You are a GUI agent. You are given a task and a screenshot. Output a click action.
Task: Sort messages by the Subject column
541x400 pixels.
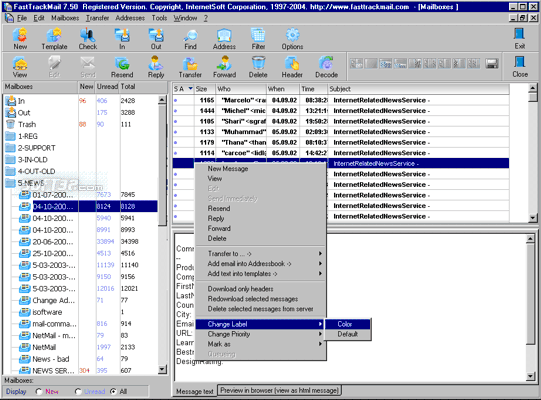pos(419,89)
